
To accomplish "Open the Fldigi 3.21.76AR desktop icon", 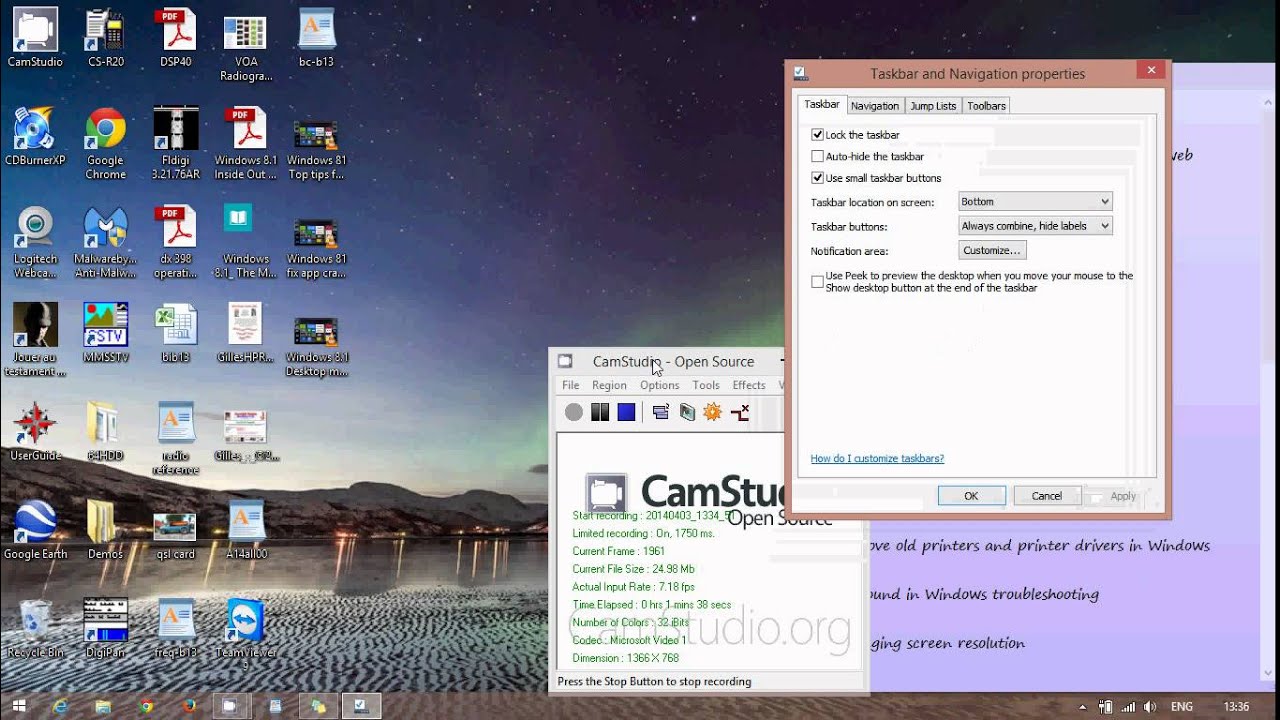I will pos(176,144).
